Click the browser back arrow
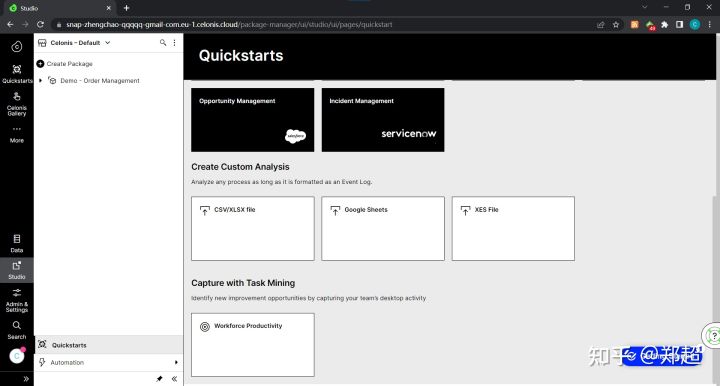This screenshot has width=720, height=386. pyautogui.click(x=10, y=24)
